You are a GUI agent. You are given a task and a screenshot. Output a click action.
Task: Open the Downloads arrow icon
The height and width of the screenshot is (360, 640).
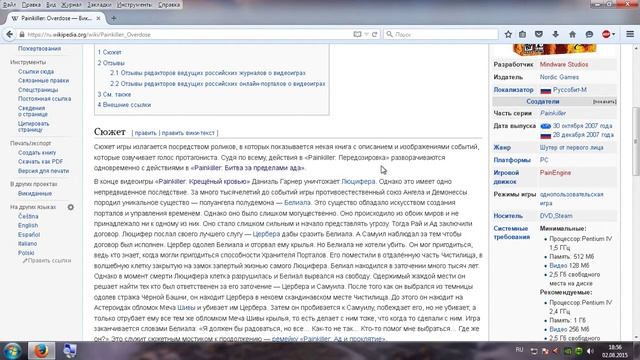click(556, 34)
